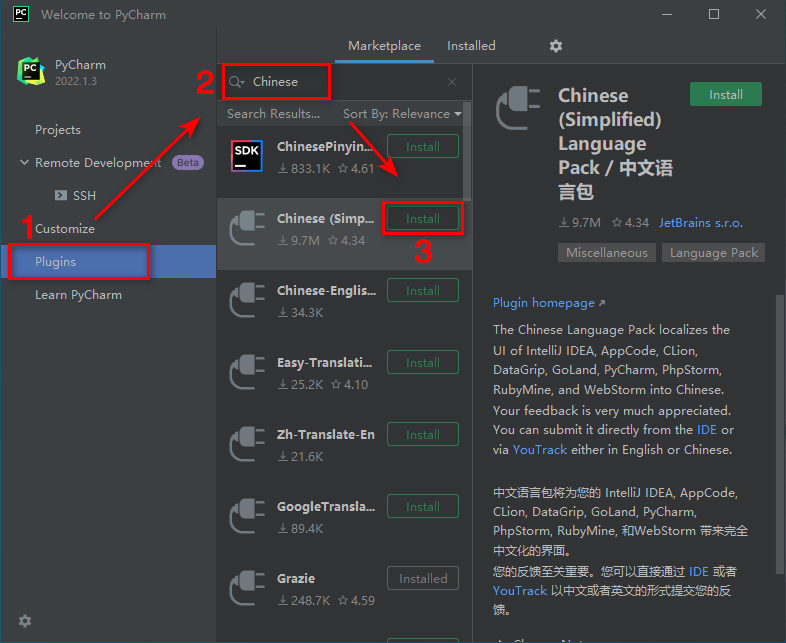Install the Chinese (Simplified) Language Pack from list
Image resolution: width=786 pixels, height=643 pixels.
click(423, 219)
